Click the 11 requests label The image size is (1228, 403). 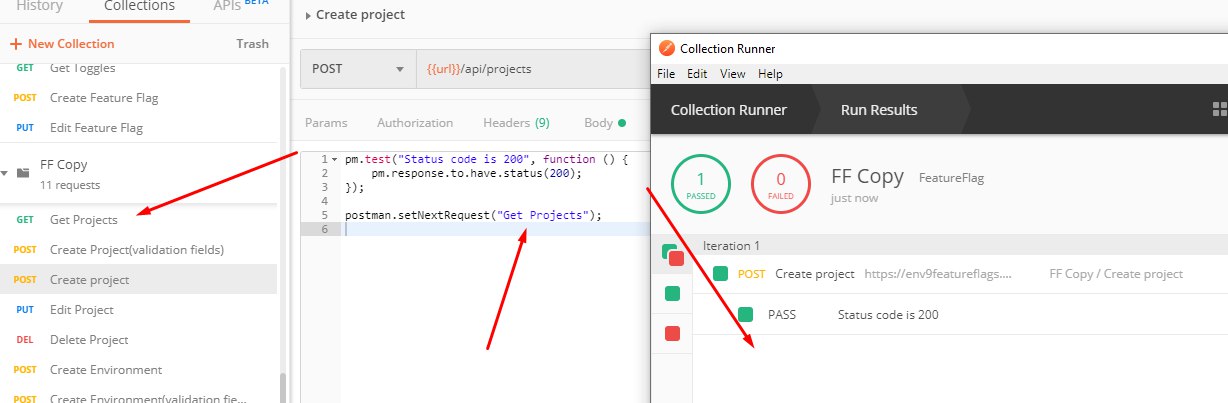pos(70,185)
